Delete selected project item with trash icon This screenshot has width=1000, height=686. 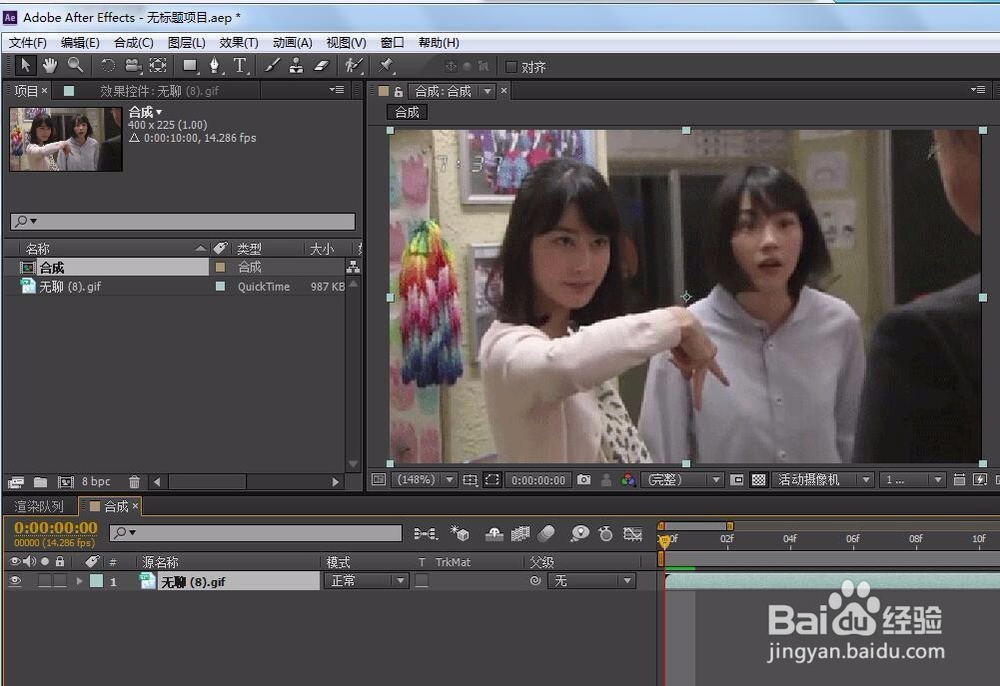[x=134, y=482]
